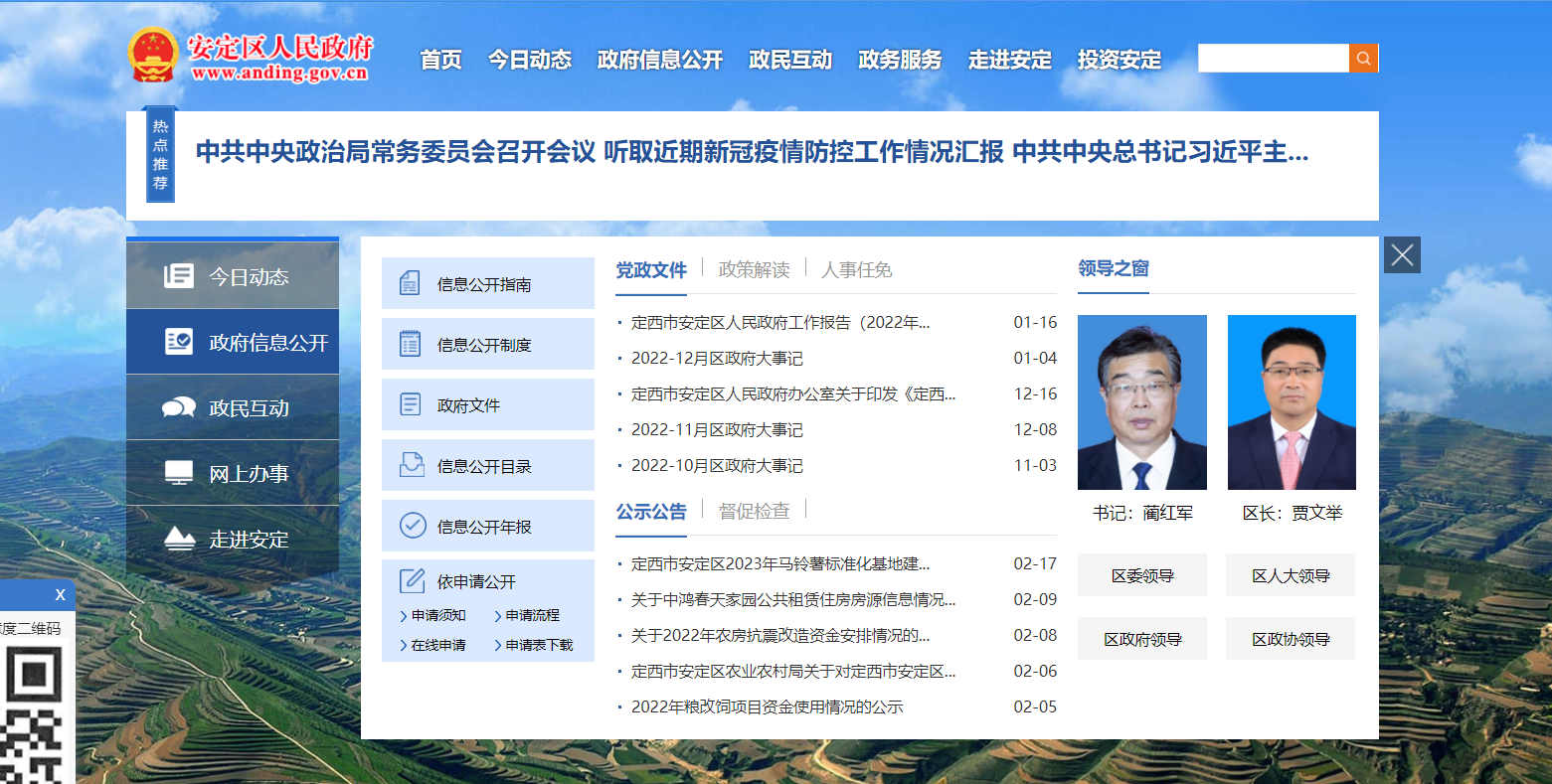
Task: Click the national emblem logo
Action: pos(153,56)
